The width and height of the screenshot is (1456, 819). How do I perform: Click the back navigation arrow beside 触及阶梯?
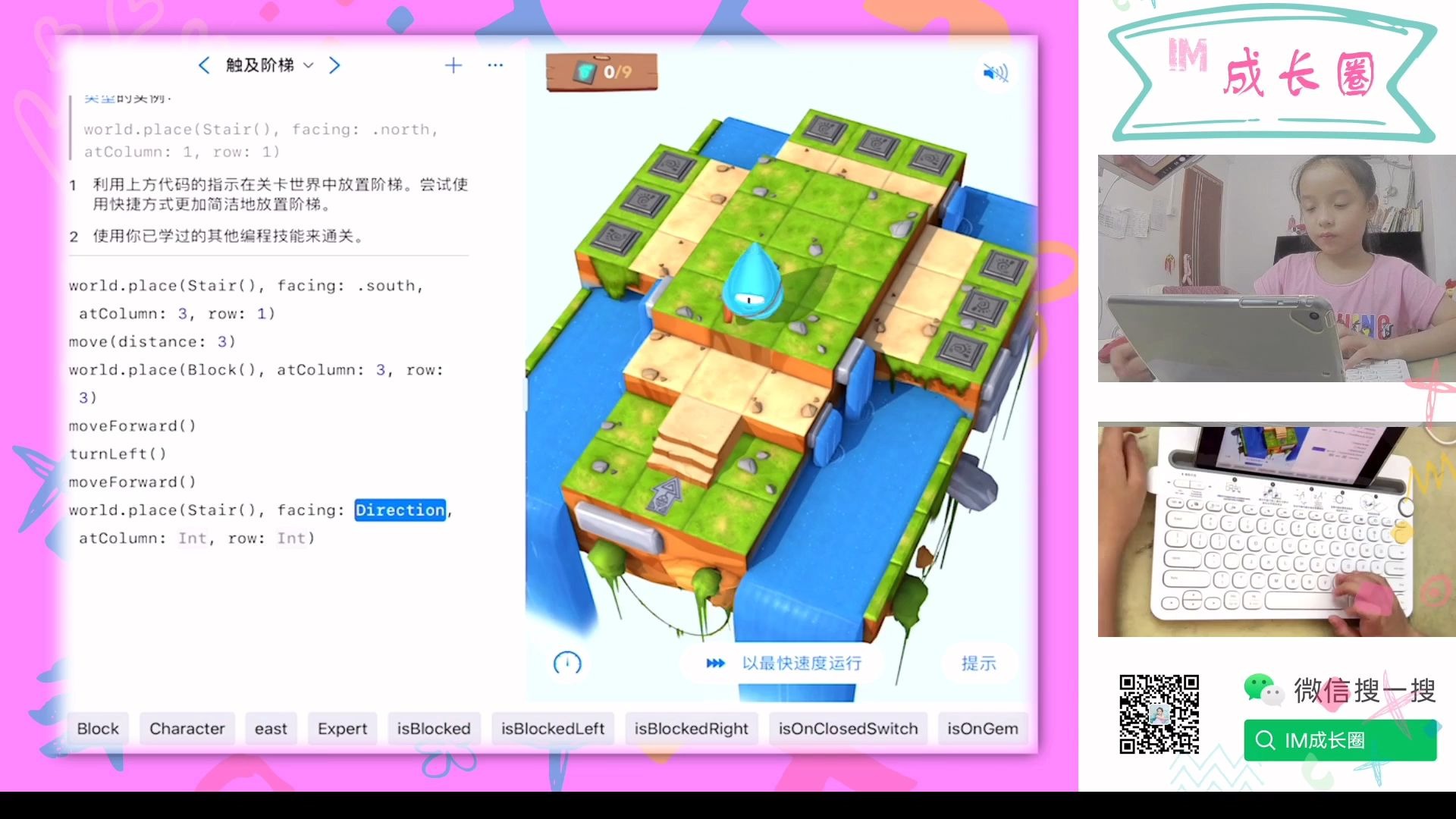point(203,66)
